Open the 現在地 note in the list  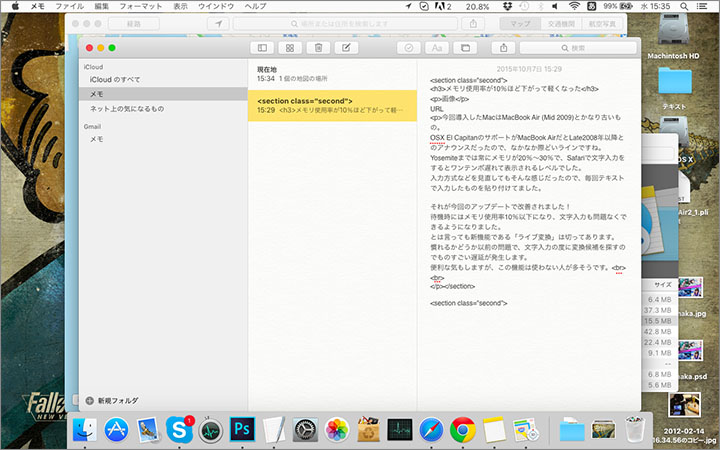[x=332, y=74]
